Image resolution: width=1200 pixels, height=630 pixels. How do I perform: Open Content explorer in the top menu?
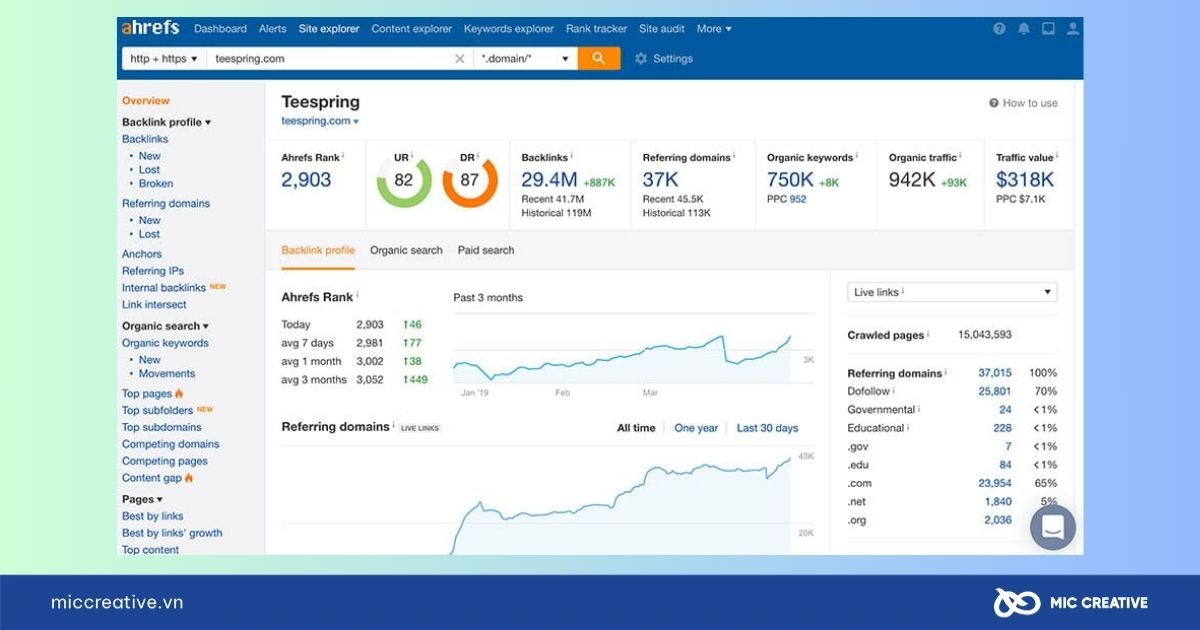(411, 29)
